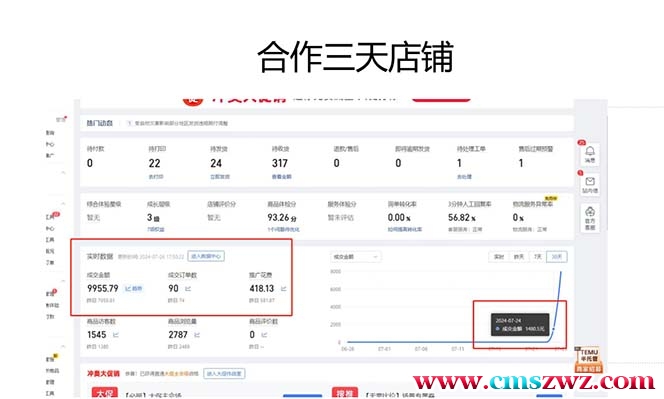The width and height of the screenshot is (664, 399).
Task: Click 3分钟人工回复率 value 56.82
Action: click(x=462, y=218)
